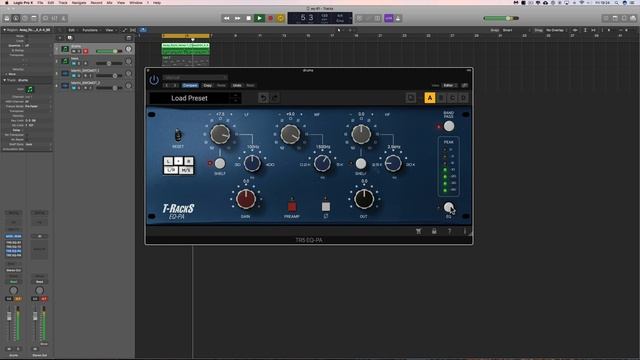Open the Functions menu in Tracks area
The height and width of the screenshot is (360, 640).
coord(91,30)
